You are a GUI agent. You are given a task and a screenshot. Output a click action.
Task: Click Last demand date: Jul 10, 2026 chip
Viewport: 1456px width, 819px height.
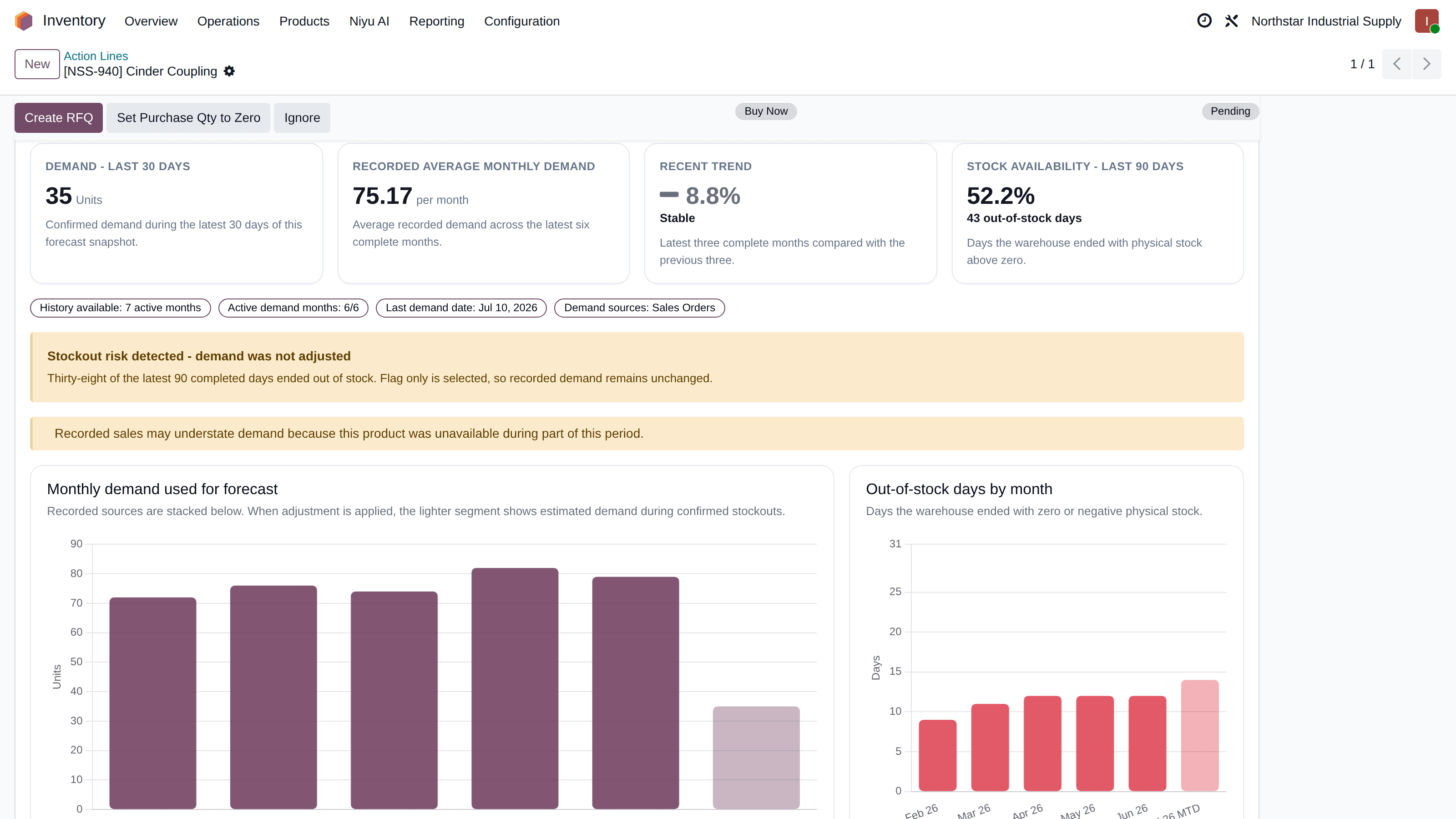click(x=461, y=308)
